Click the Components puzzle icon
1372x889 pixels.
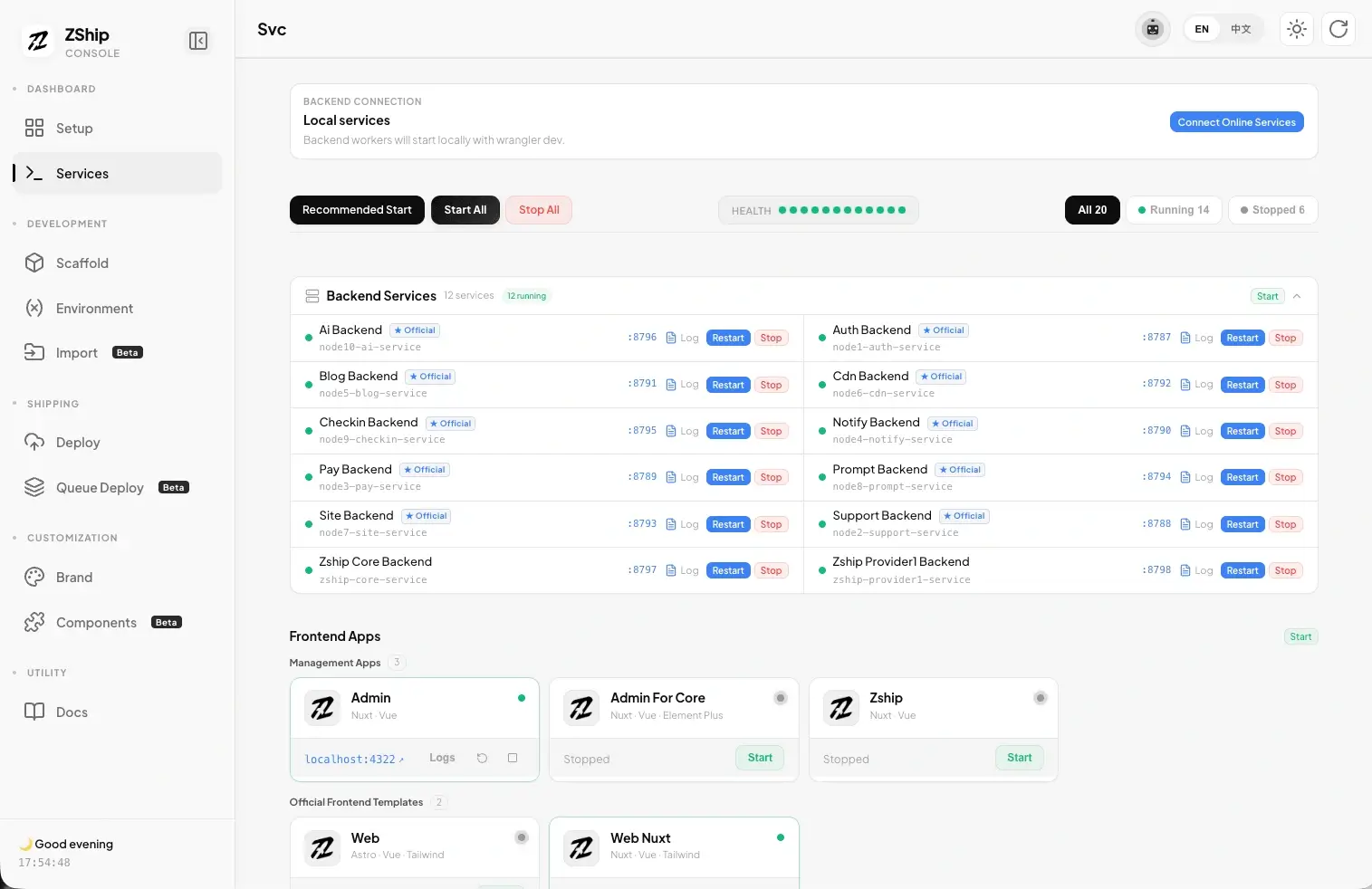pos(34,622)
